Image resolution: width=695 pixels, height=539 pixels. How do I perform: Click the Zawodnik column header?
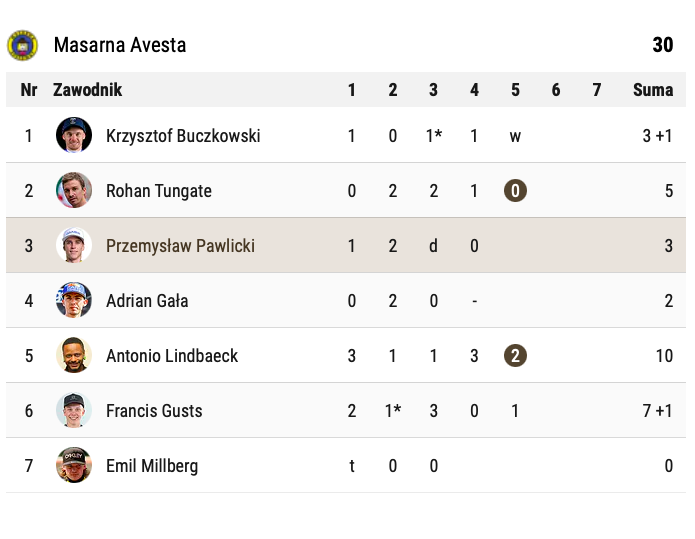(x=87, y=90)
